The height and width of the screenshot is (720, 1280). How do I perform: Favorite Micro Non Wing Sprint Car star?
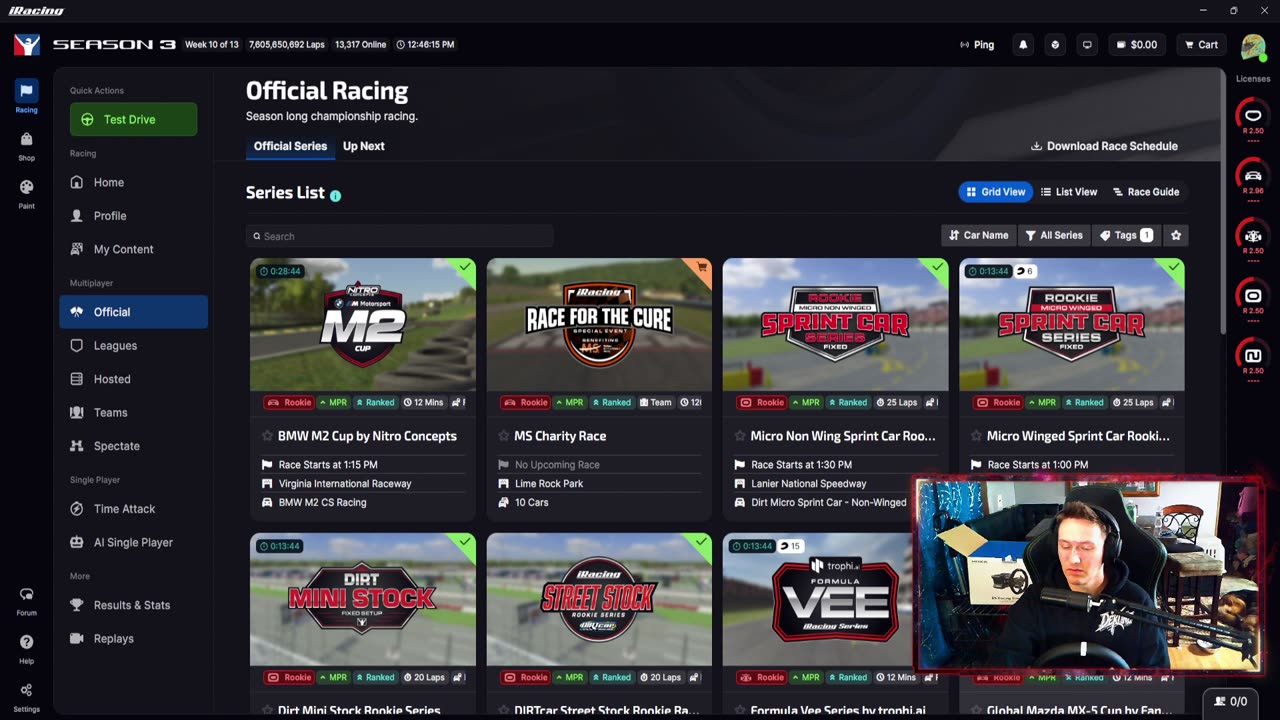[x=740, y=436]
